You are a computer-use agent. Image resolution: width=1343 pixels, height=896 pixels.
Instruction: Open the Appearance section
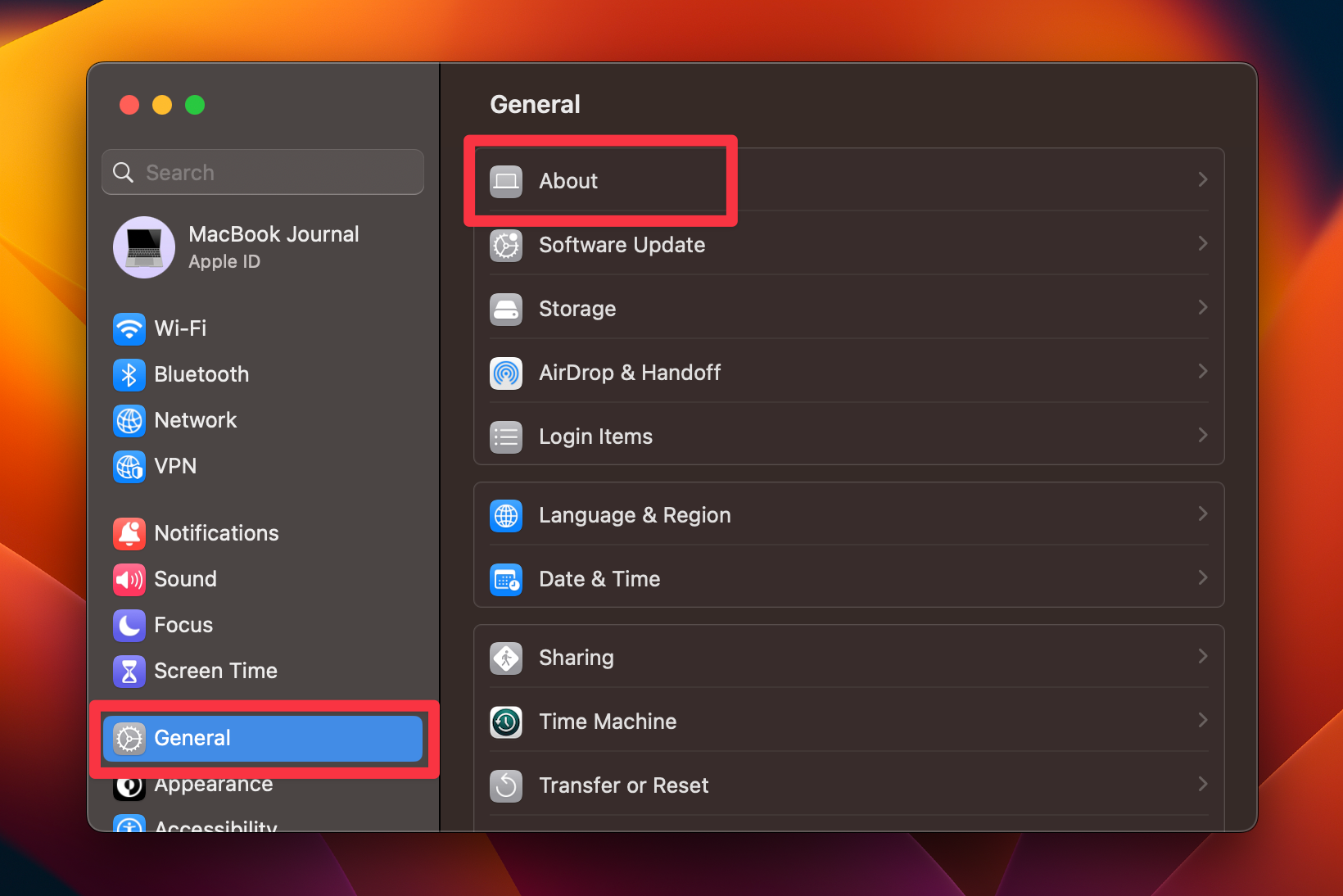213,784
